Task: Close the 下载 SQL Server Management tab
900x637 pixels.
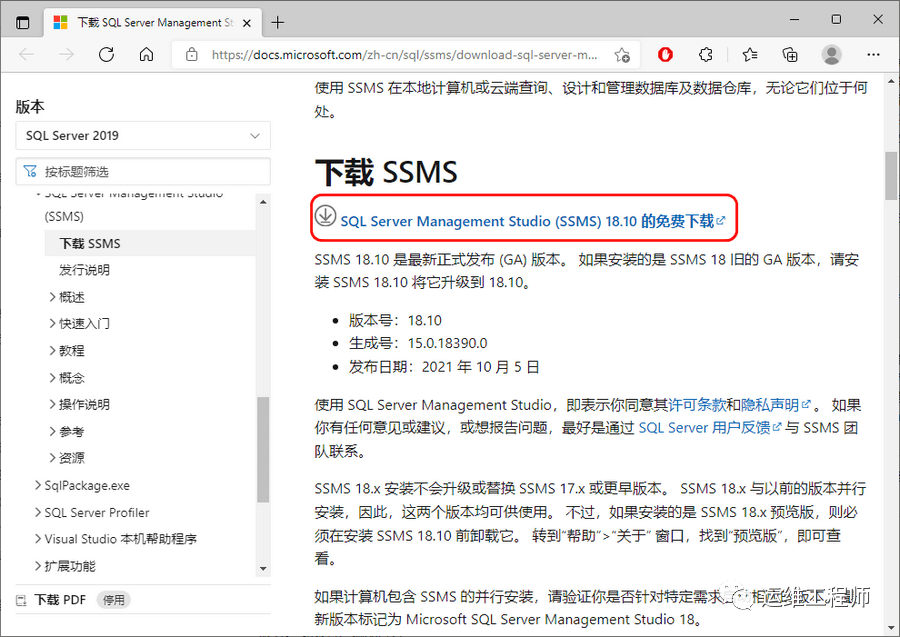Action: coord(247,23)
